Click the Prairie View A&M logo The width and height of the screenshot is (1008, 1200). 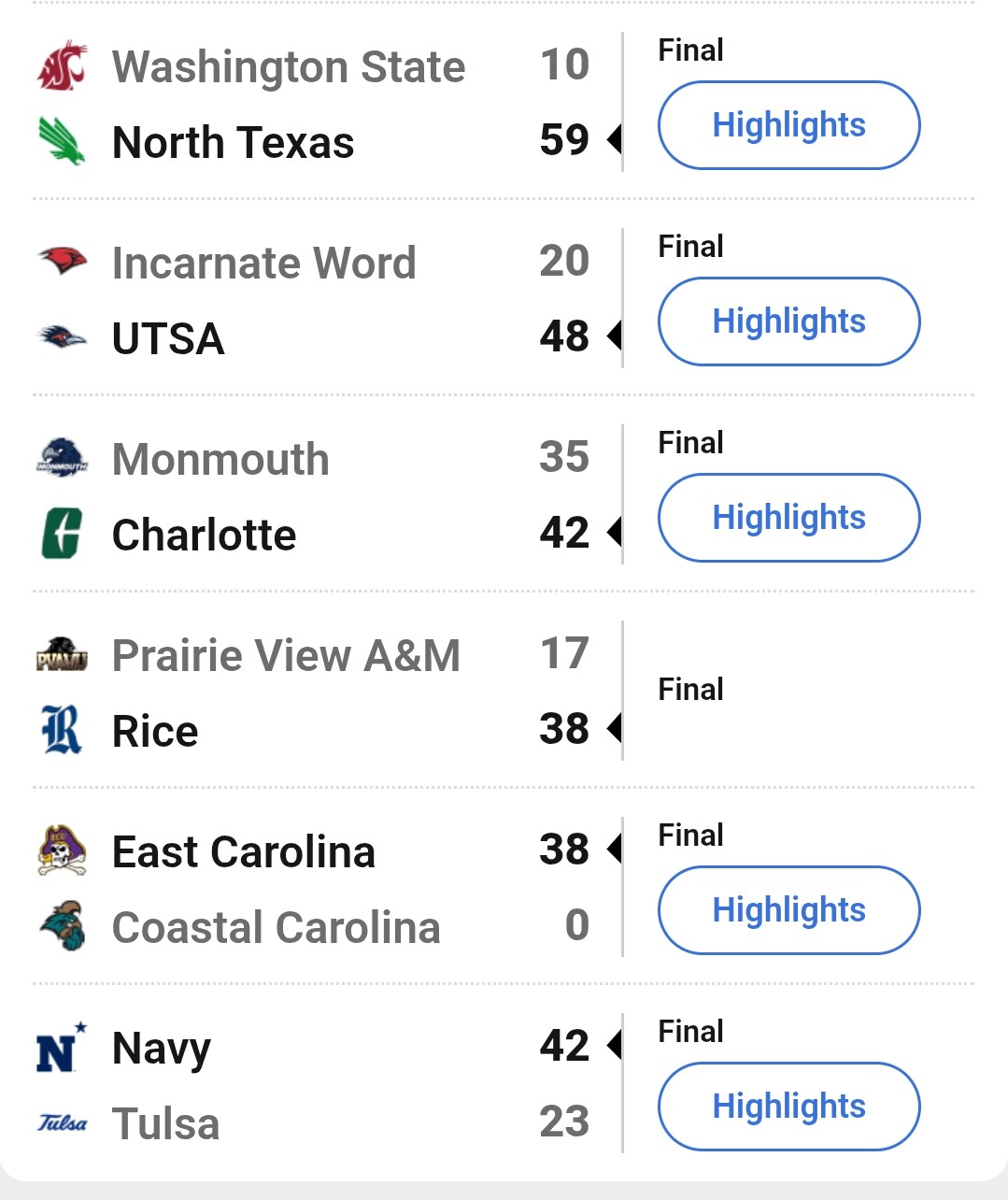pos(62,654)
